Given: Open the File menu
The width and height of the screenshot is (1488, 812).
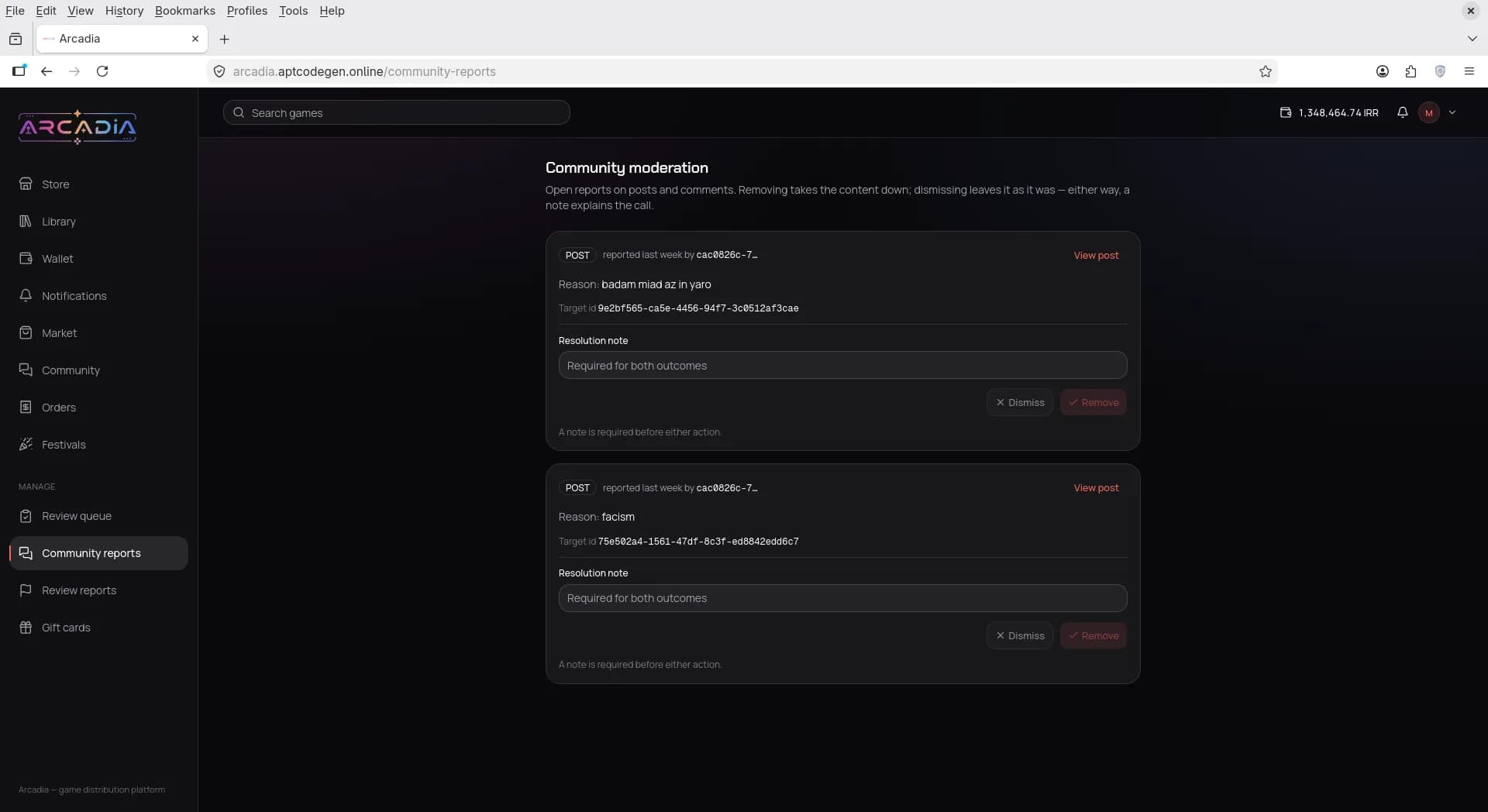Looking at the screenshot, I should (x=15, y=11).
